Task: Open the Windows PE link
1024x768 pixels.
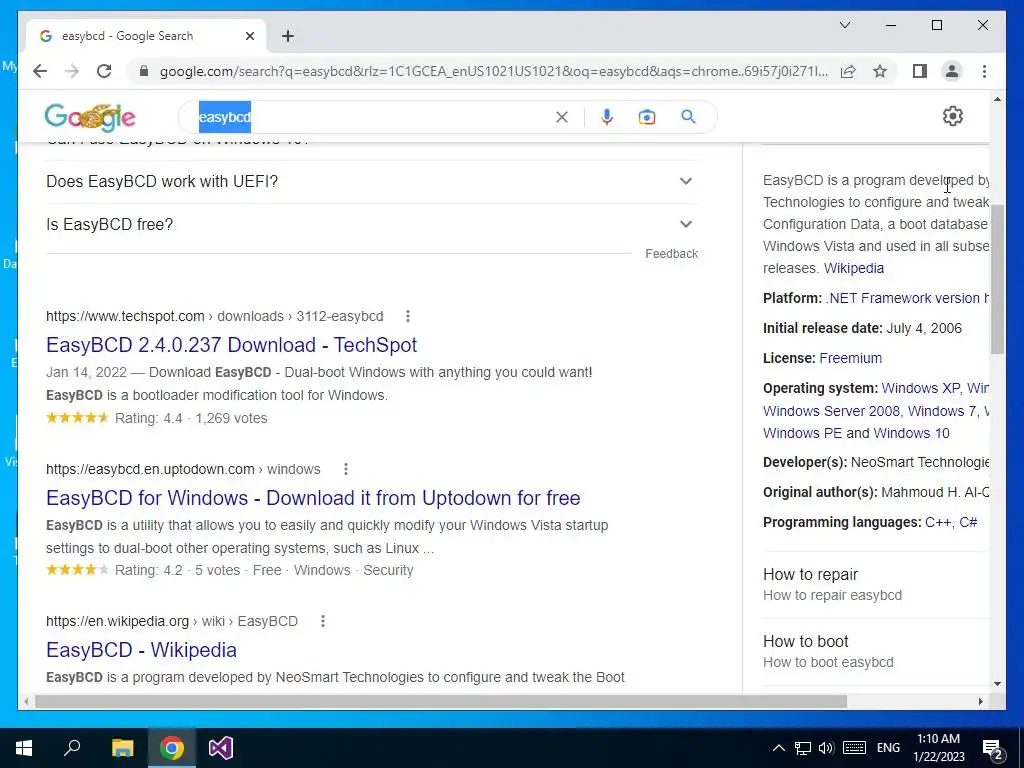Action: pyautogui.click(x=802, y=434)
